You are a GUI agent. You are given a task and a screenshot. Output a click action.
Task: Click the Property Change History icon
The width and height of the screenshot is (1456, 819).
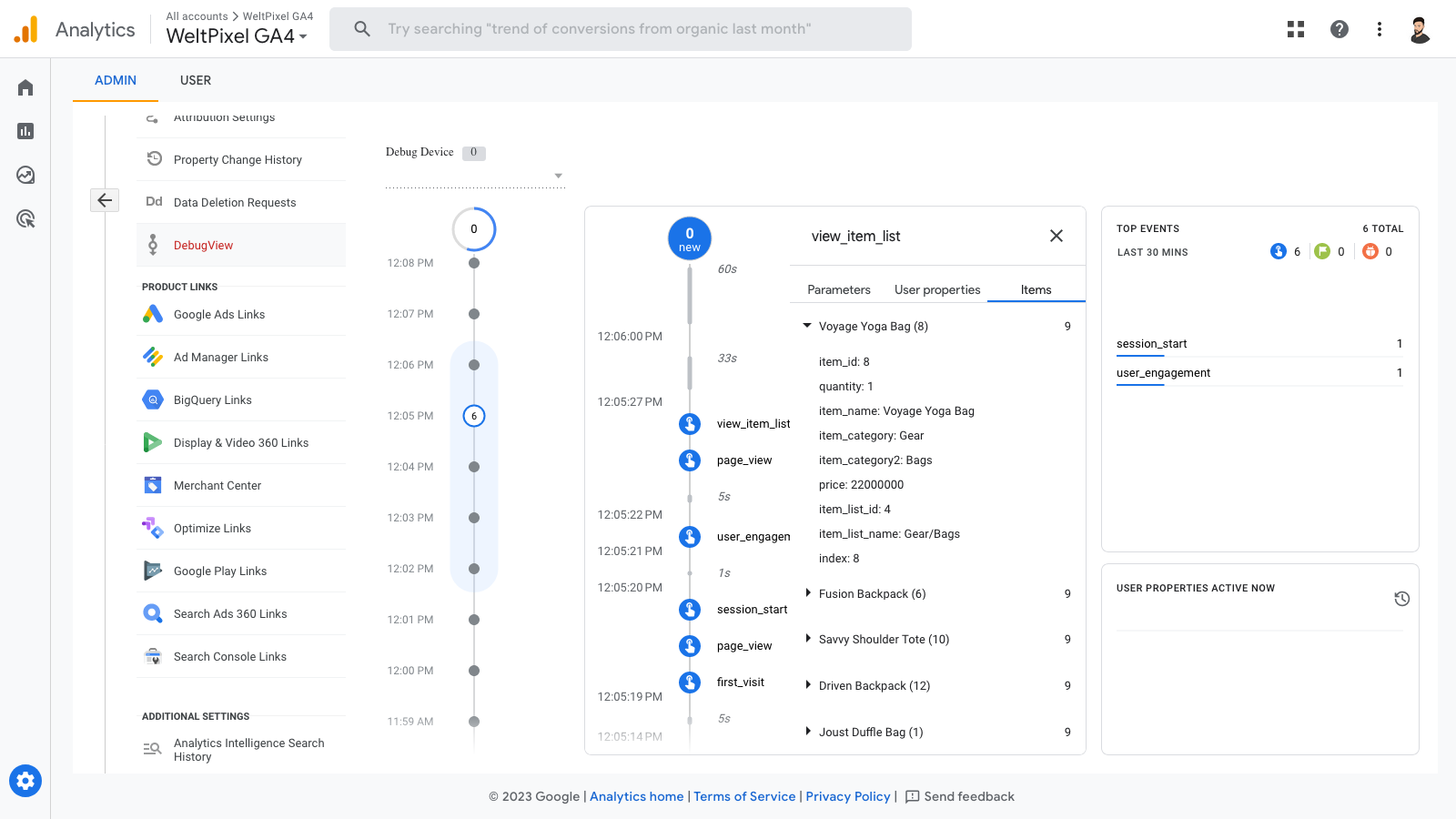point(154,158)
